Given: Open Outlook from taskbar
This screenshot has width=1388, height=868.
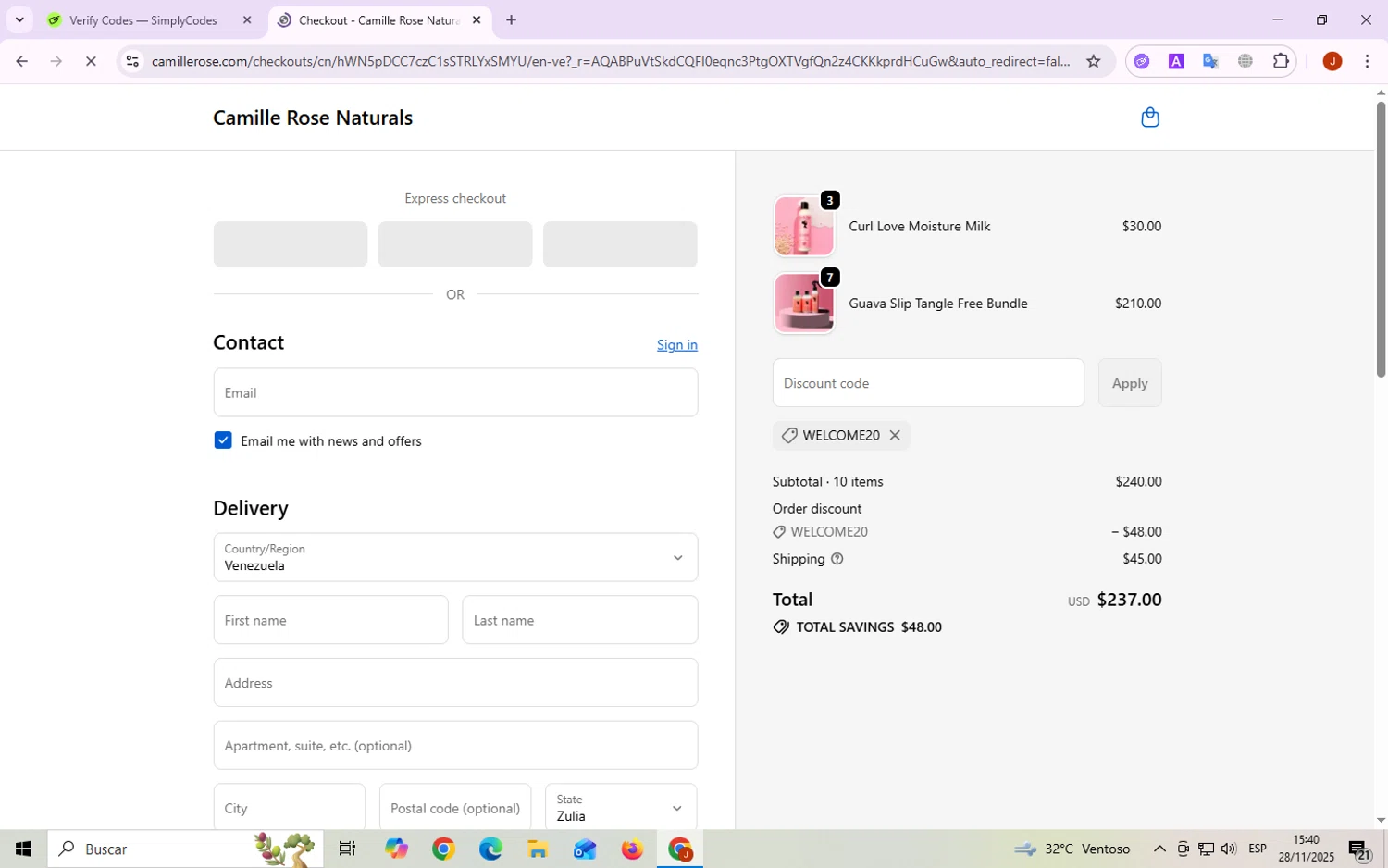Looking at the screenshot, I should pyautogui.click(x=585, y=849).
